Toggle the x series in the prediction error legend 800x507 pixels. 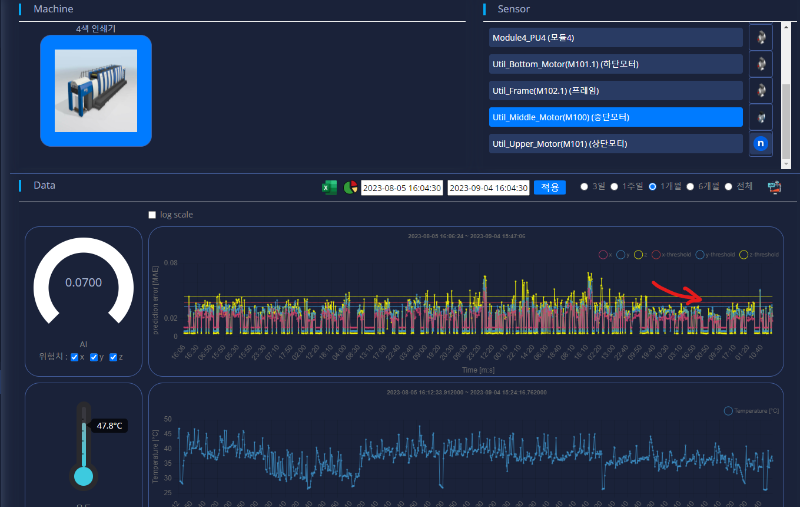[605, 255]
